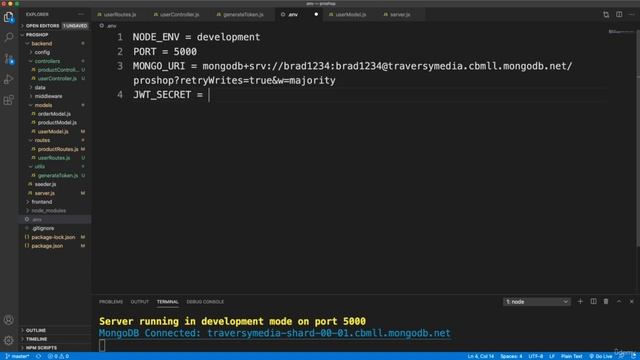Screen dimensions: 640x360
Task: Open the Search view icon
Action: pos(9,38)
